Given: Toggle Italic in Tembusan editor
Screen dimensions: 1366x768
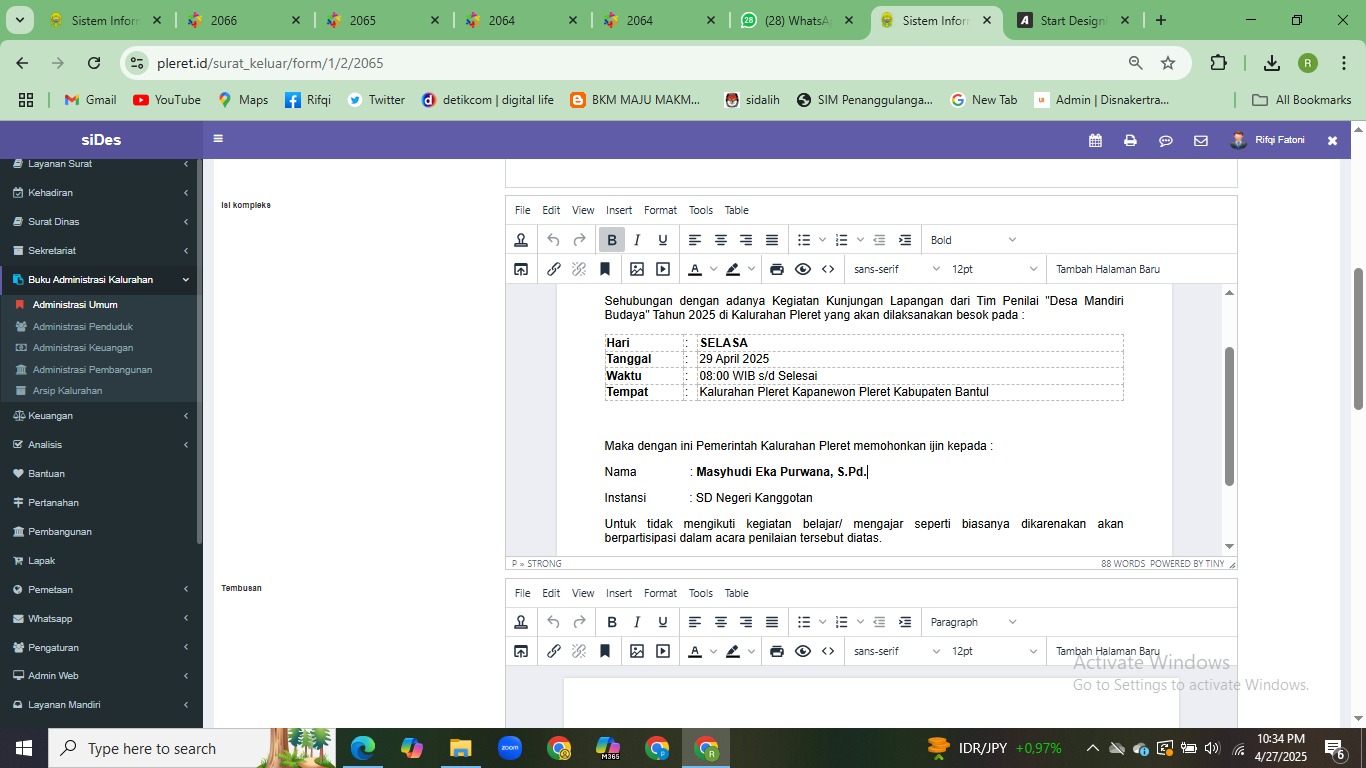Looking at the screenshot, I should point(637,622).
